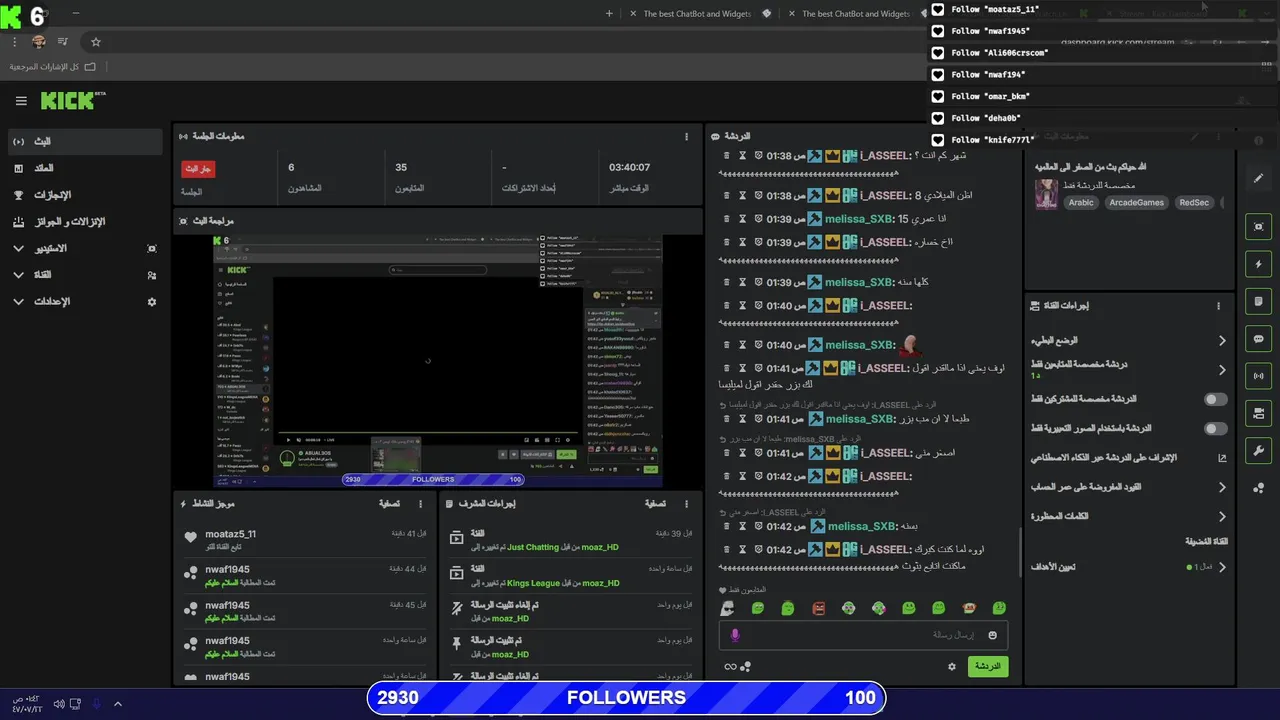
Task: Click the purple microphone icon in message box
Action: click(x=735, y=635)
